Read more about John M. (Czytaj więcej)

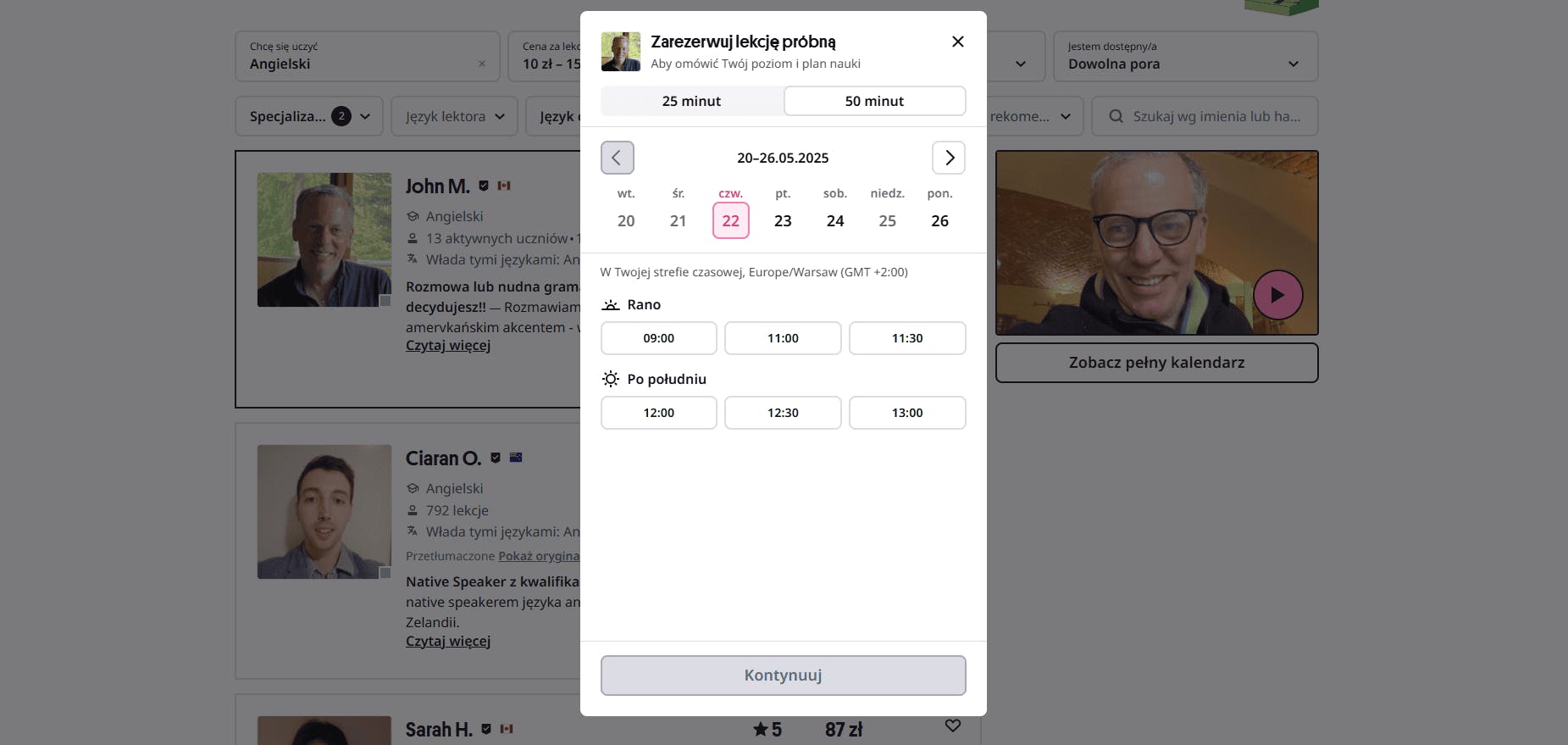pyautogui.click(x=448, y=345)
